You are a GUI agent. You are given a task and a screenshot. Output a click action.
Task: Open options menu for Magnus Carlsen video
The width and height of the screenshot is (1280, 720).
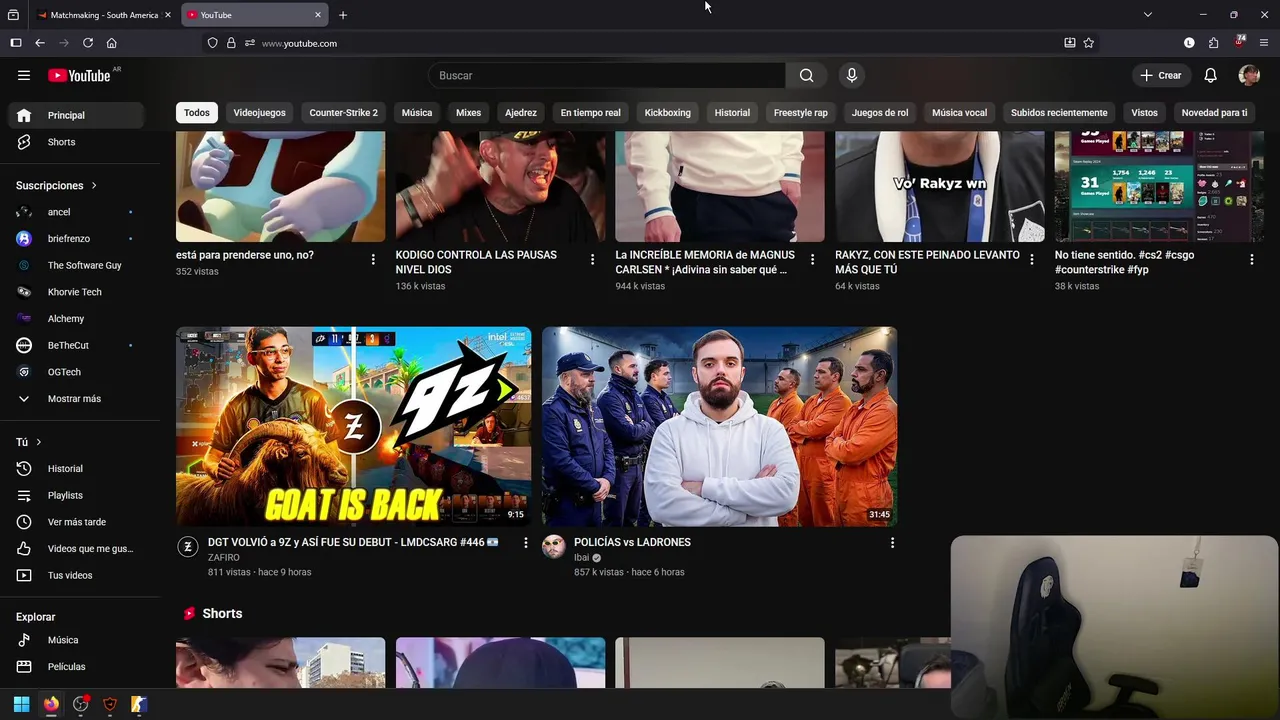pos(812,260)
